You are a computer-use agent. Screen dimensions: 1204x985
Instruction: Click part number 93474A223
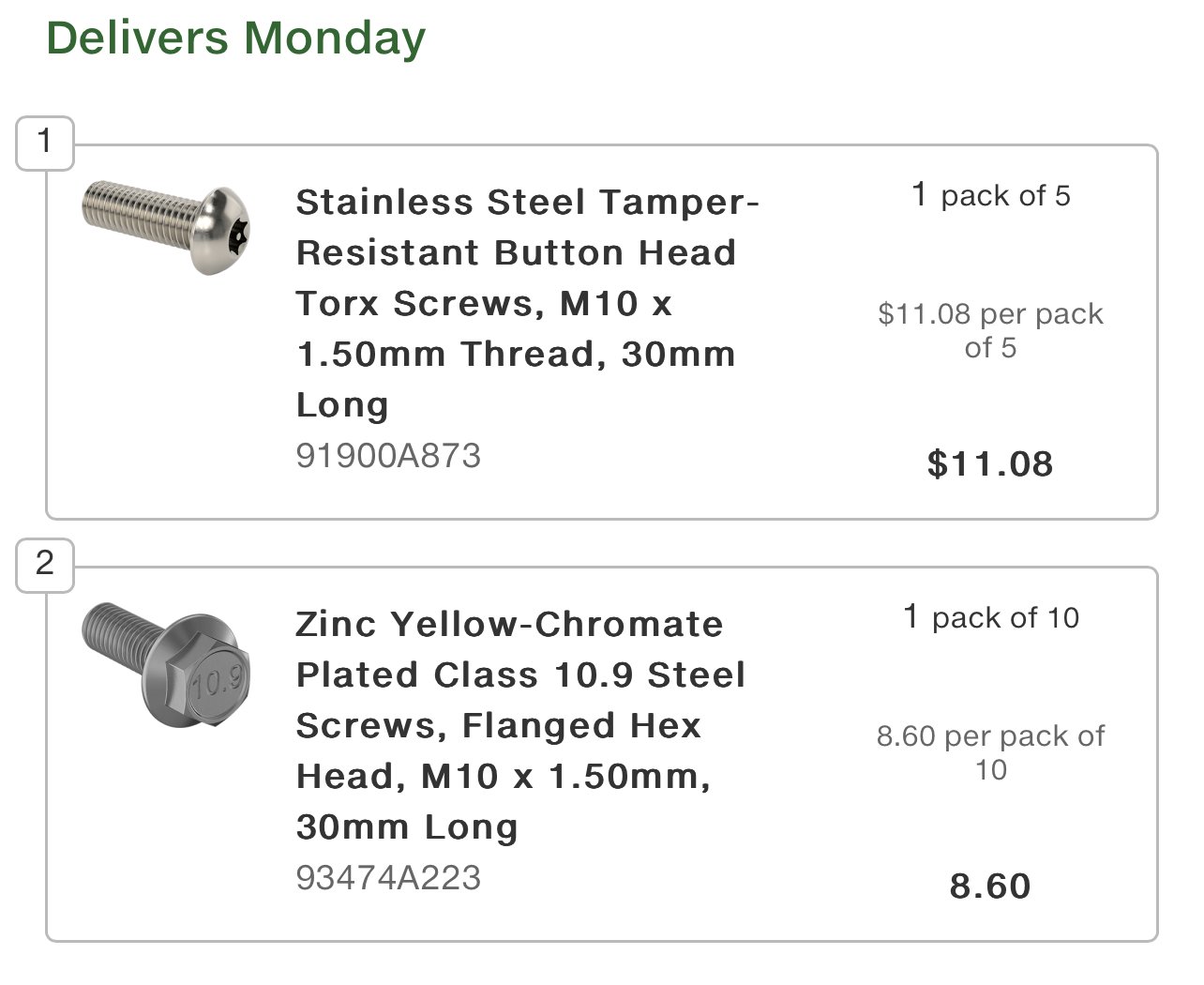coord(388,878)
